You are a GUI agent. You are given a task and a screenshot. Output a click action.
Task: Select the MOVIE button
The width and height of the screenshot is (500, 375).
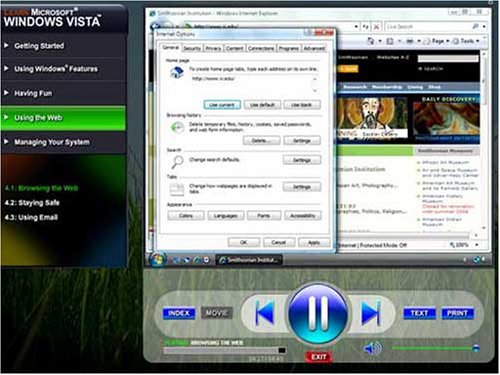(x=217, y=313)
